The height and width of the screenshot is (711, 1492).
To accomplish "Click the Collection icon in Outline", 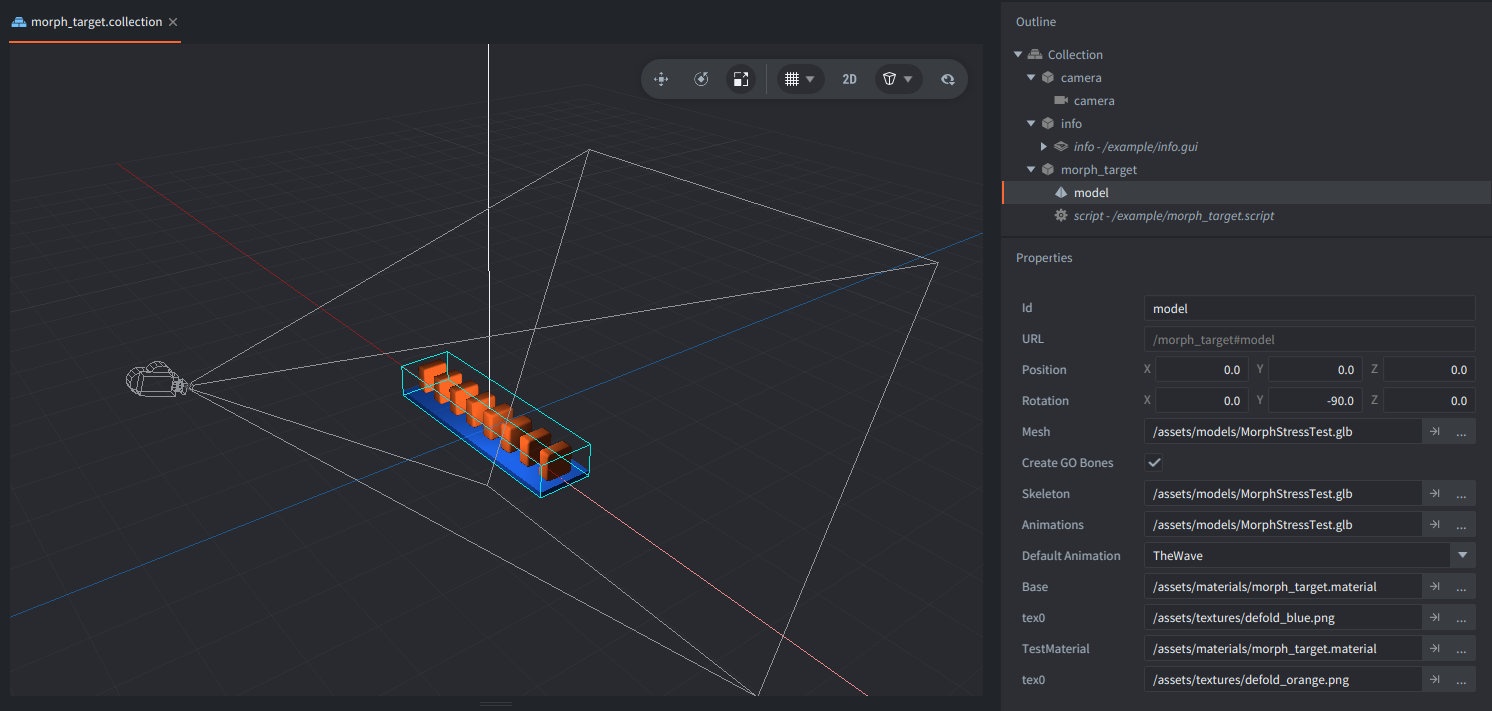I will (1035, 55).
